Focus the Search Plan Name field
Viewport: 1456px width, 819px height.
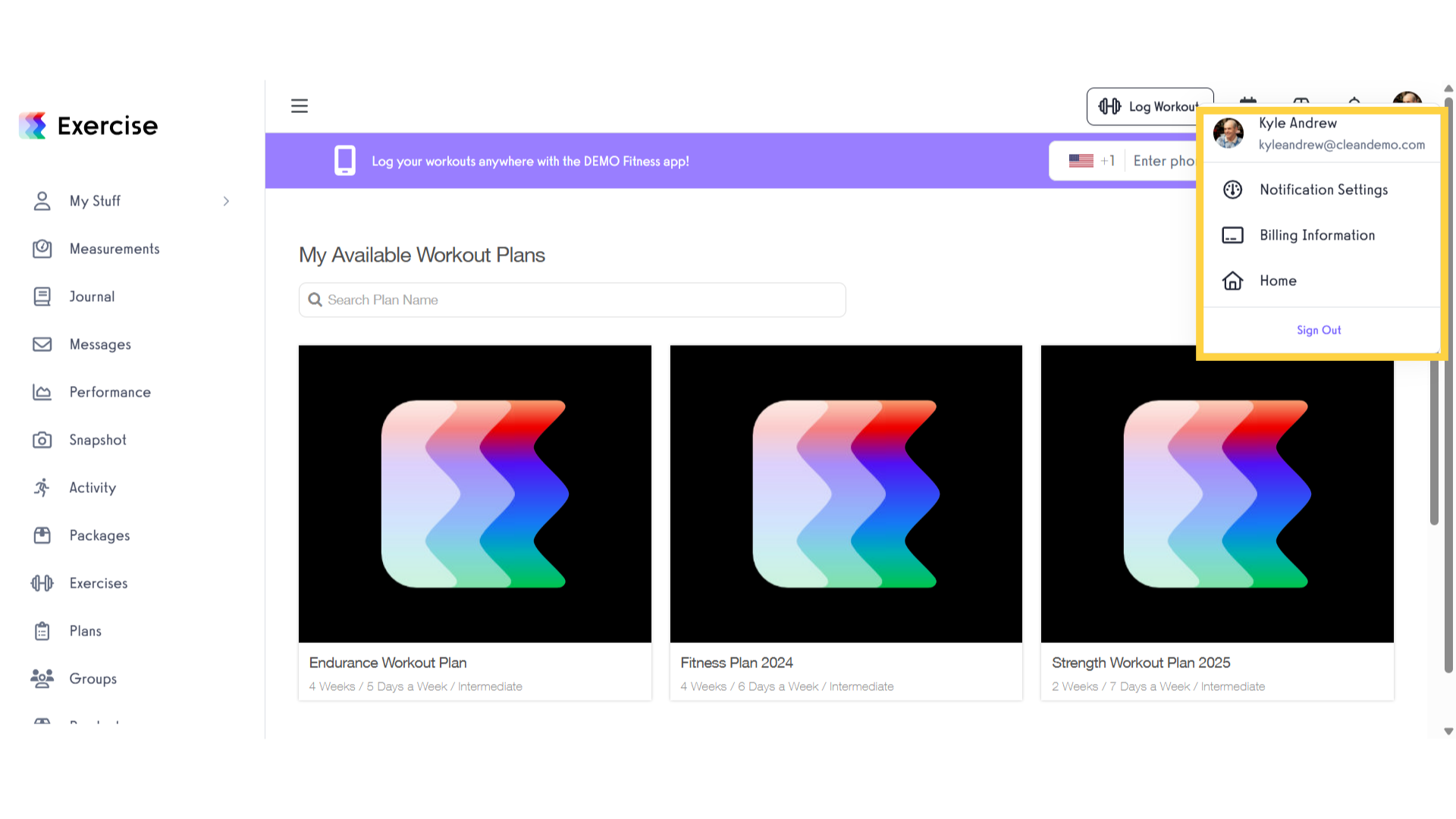pos(573,300)
